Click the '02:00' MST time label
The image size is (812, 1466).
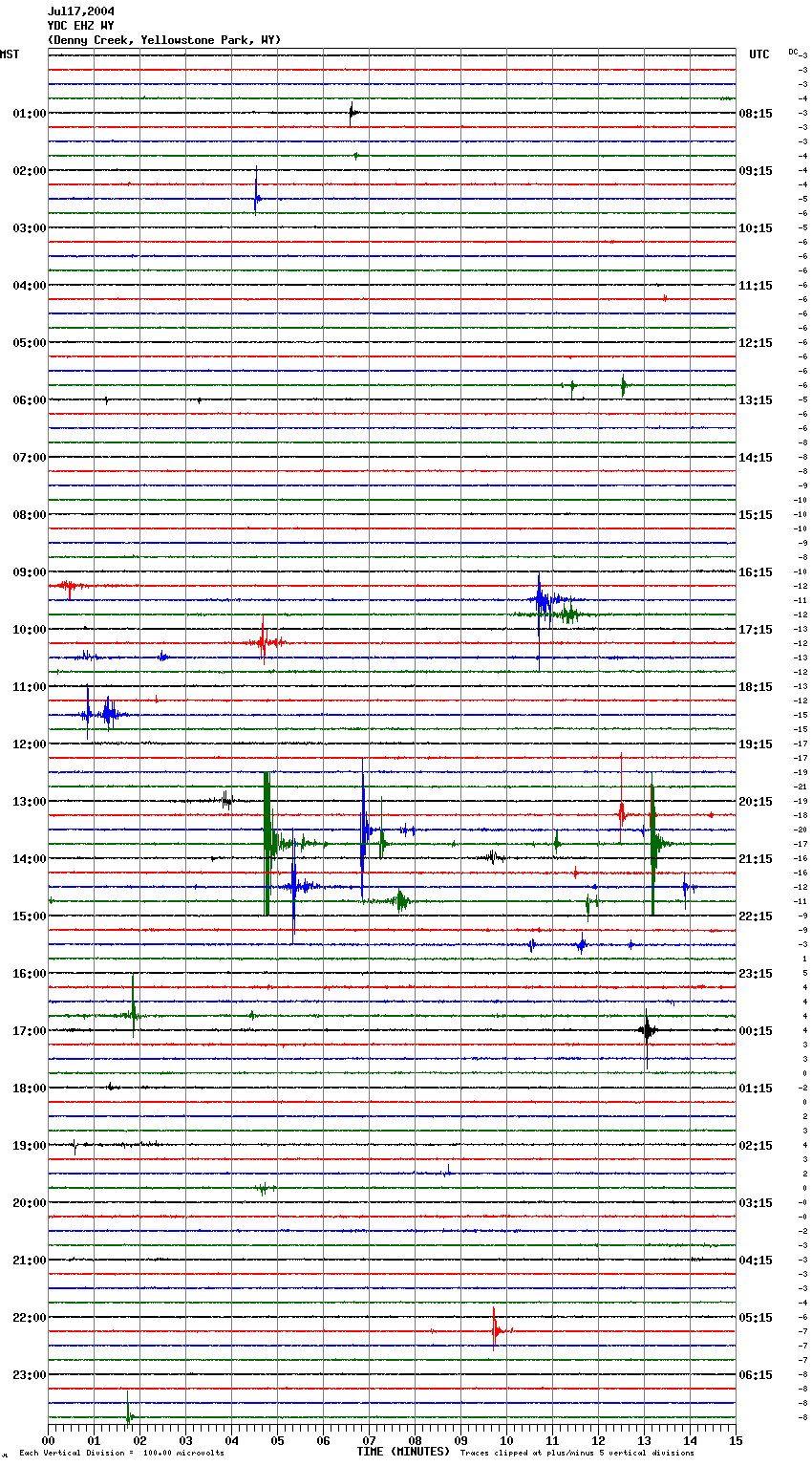29,171
